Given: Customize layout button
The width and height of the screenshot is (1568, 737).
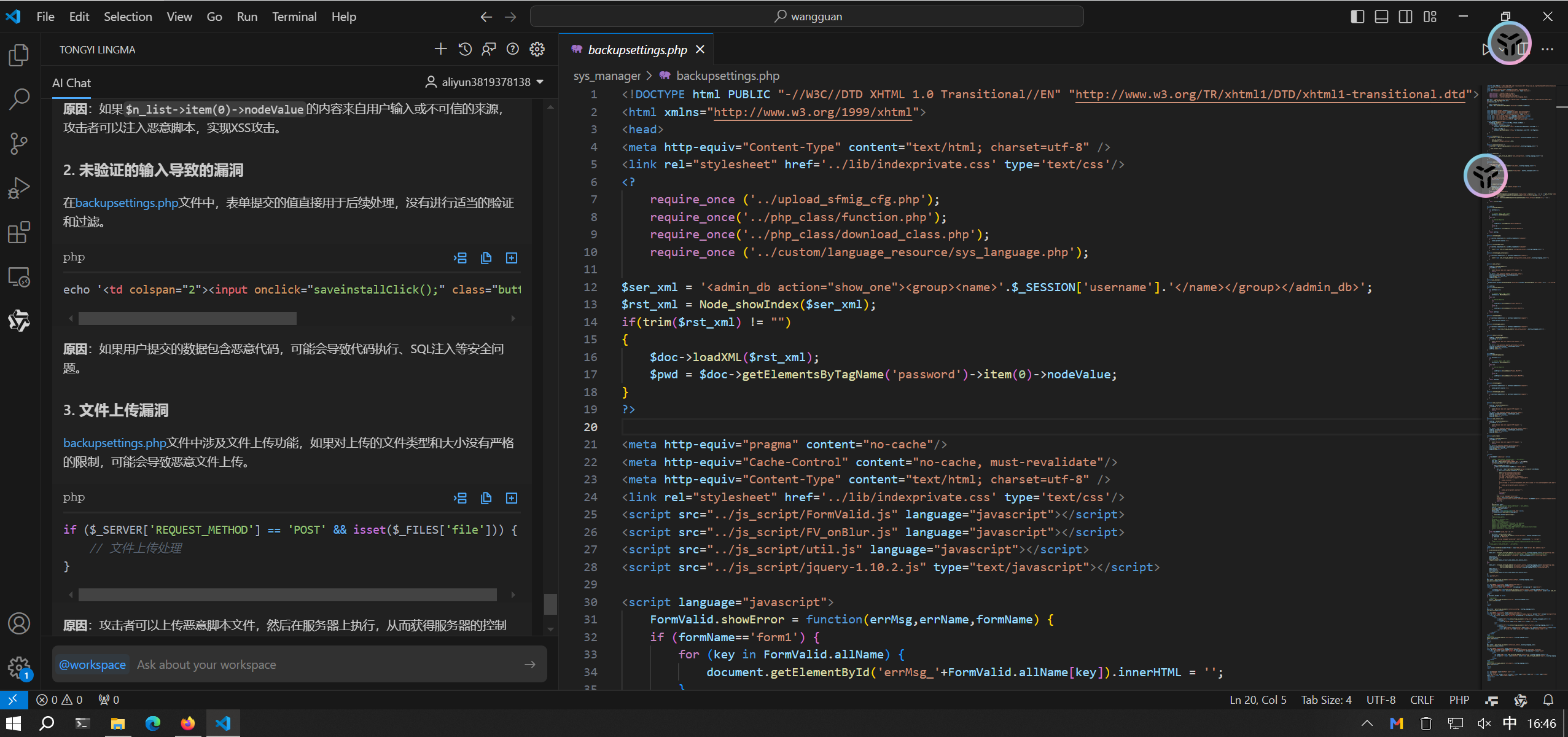Looking at the screenshot, I should pos(1430,17).
